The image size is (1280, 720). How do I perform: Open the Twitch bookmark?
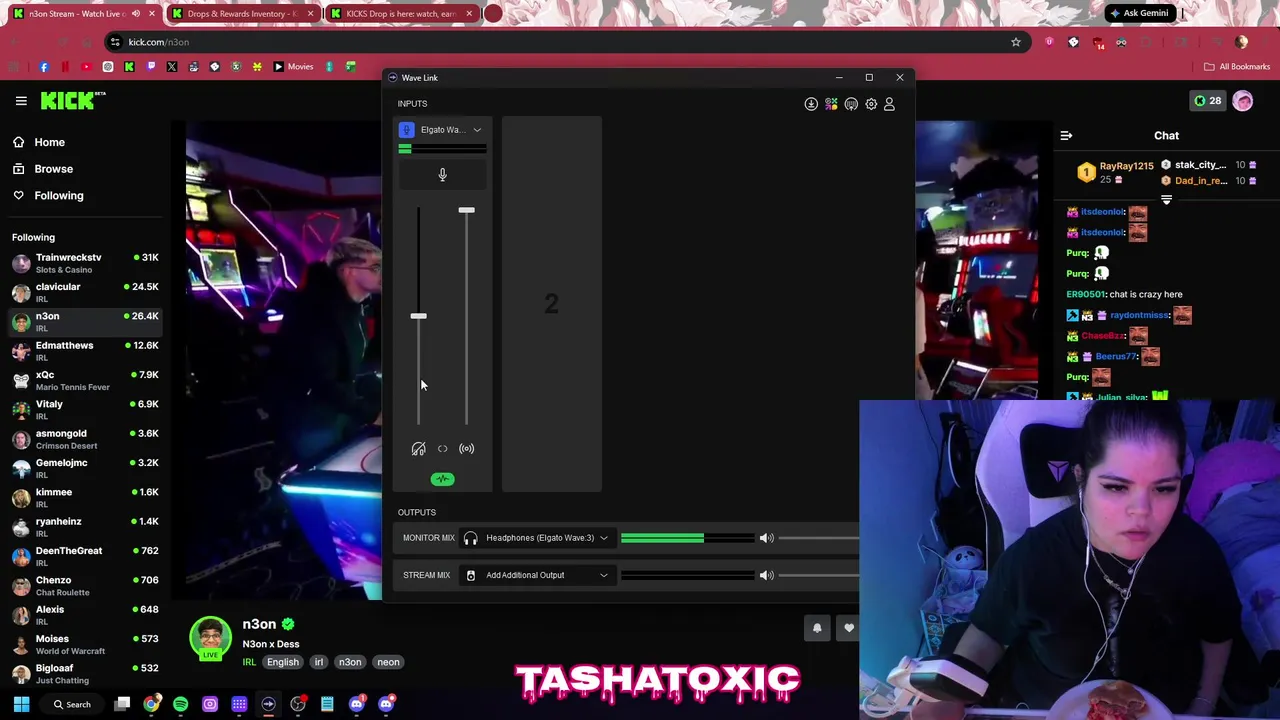click(150, 67)
